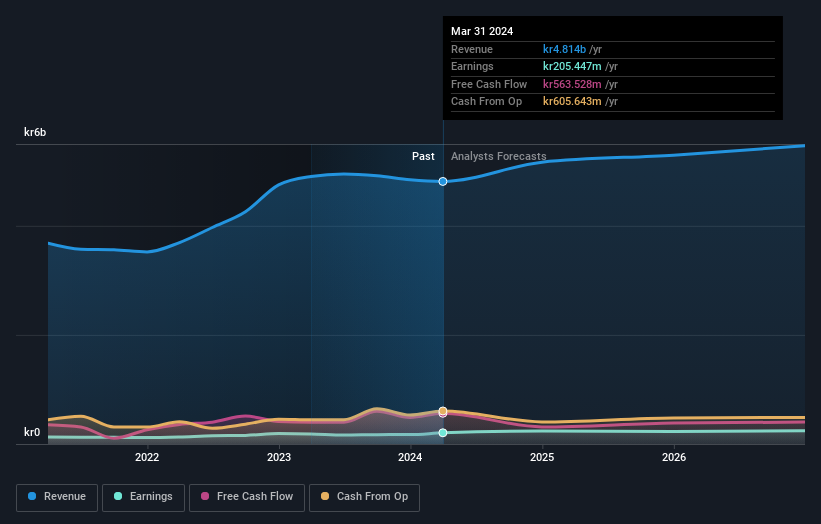
Task: Click the kr205.447m earnings value in tooltip
Action: [572, 66]
